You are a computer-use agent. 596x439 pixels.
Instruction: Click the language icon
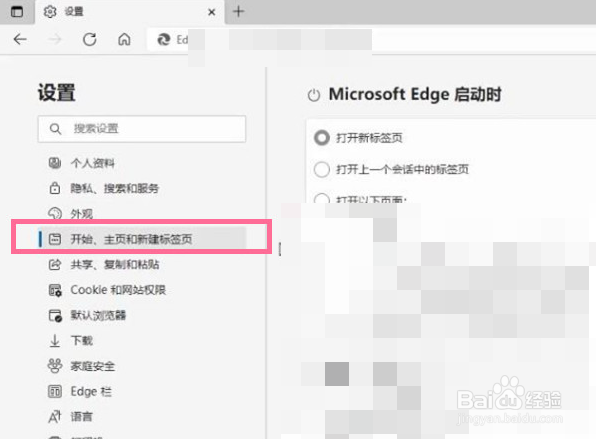pyautogui.click(x=55, y=417)
